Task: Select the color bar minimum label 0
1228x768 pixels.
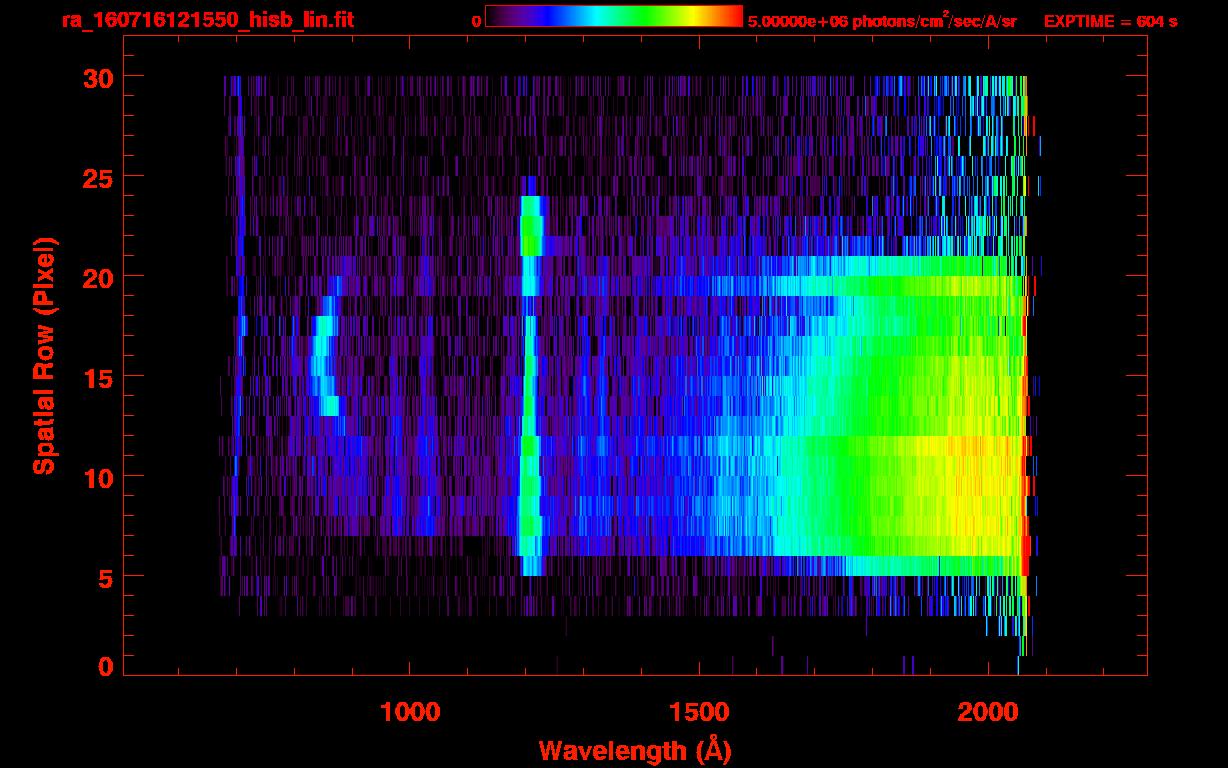Action: pyautogui.click(x=476, y=21)
